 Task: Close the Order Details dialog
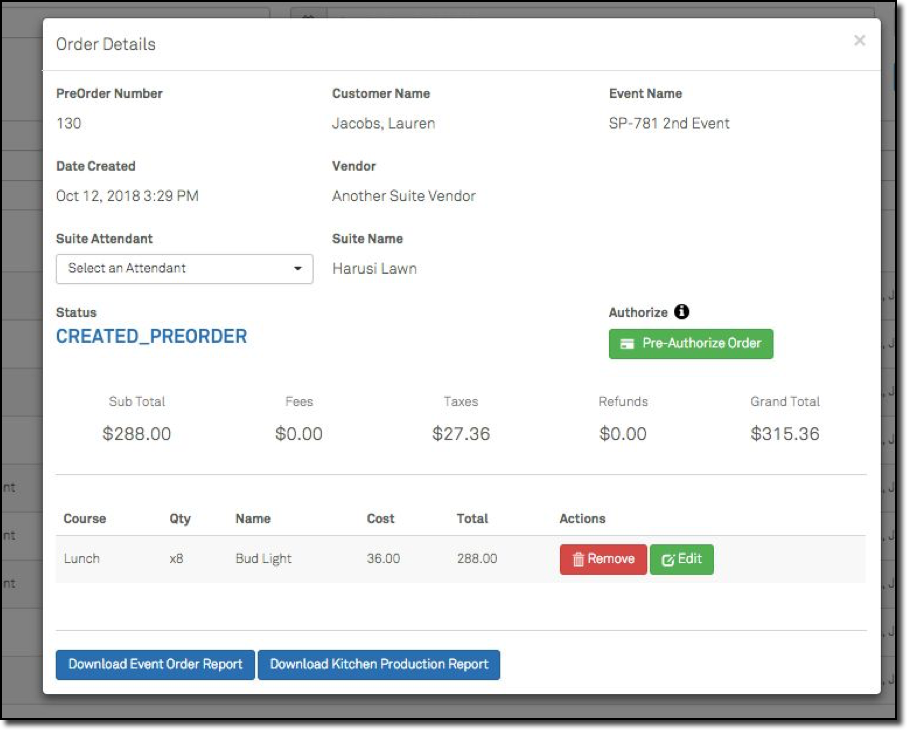[x=859, y=41]
